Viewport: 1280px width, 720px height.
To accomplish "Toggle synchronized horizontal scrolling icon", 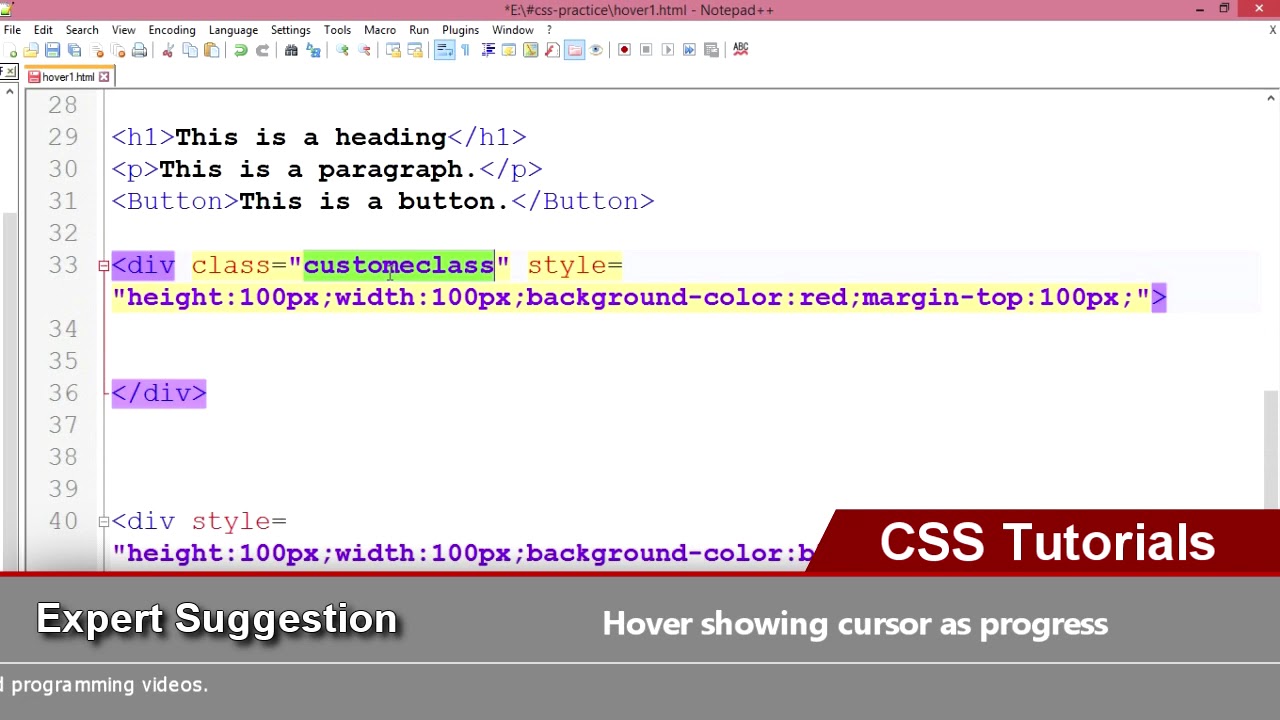I will [415, 49].
